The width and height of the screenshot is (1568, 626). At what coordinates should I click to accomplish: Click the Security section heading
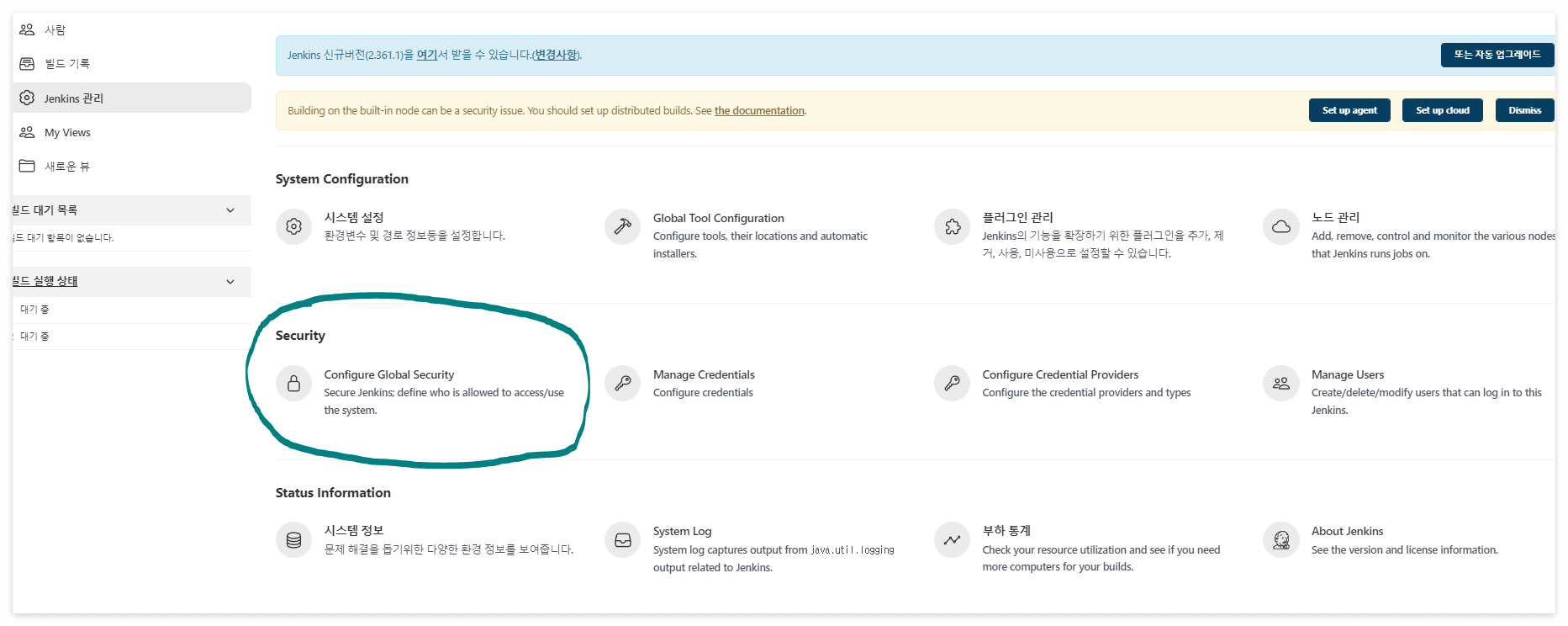coord(300,336)
